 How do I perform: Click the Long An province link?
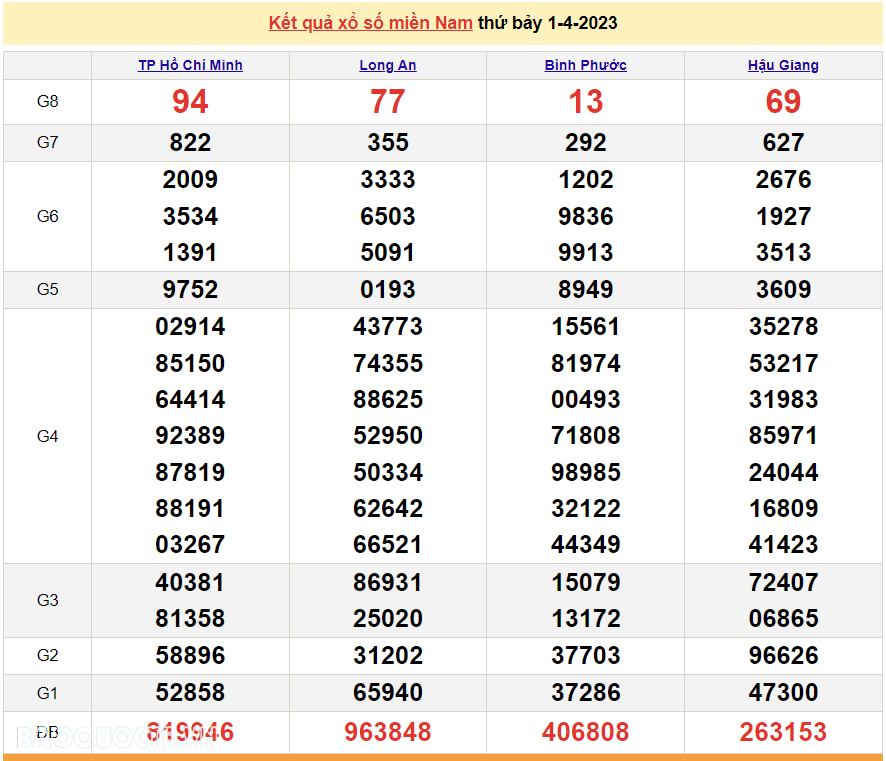point(388,65)
